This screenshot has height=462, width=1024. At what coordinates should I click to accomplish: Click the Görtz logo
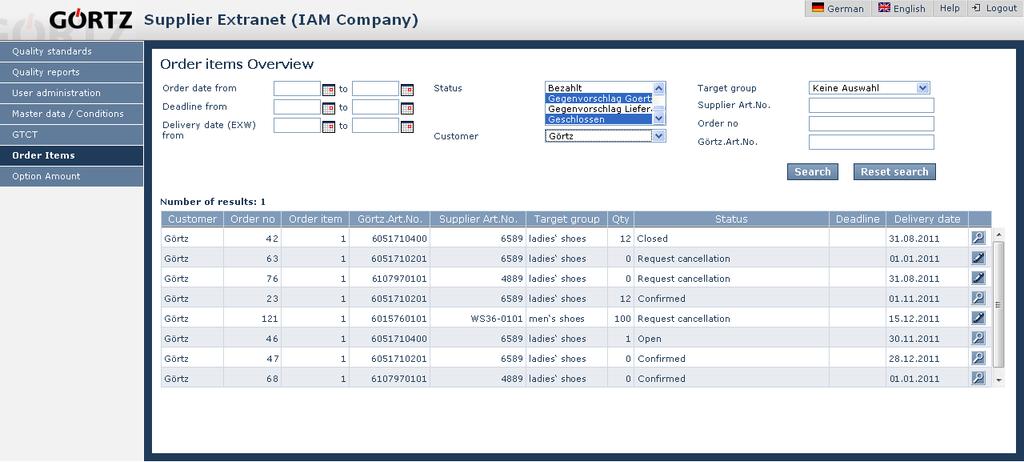[90, 20]
